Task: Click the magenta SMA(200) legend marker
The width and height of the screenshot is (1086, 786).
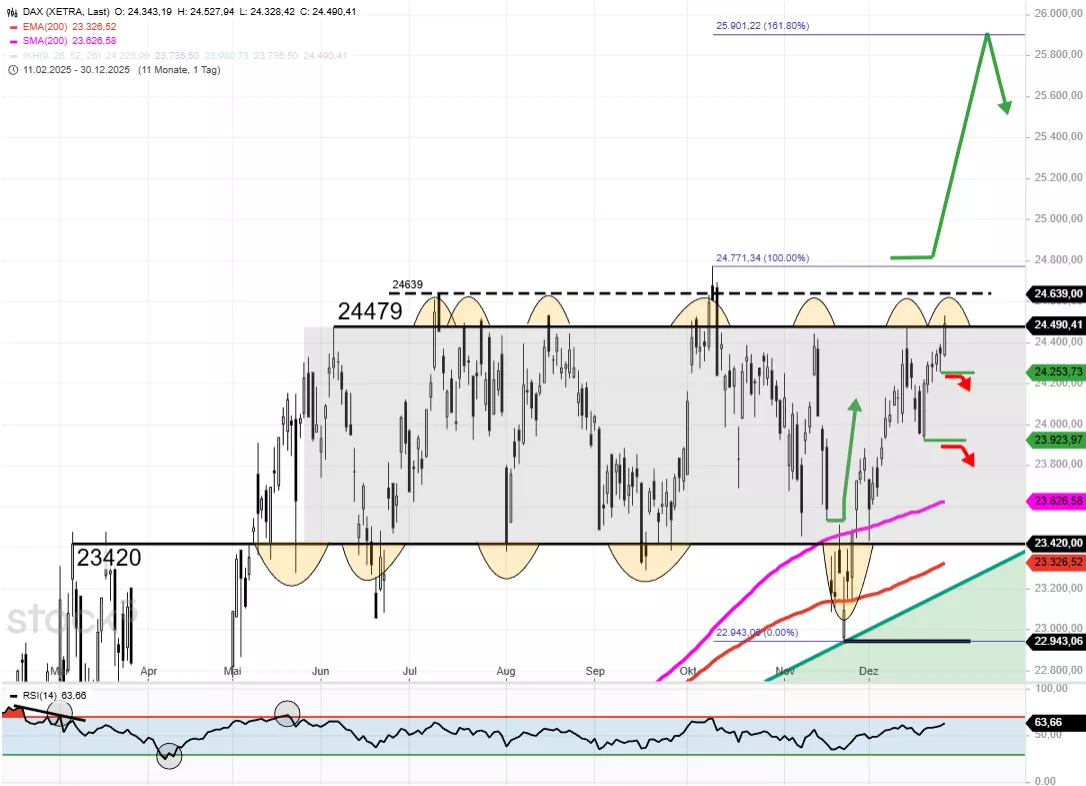Action: [x=12, y=41]
